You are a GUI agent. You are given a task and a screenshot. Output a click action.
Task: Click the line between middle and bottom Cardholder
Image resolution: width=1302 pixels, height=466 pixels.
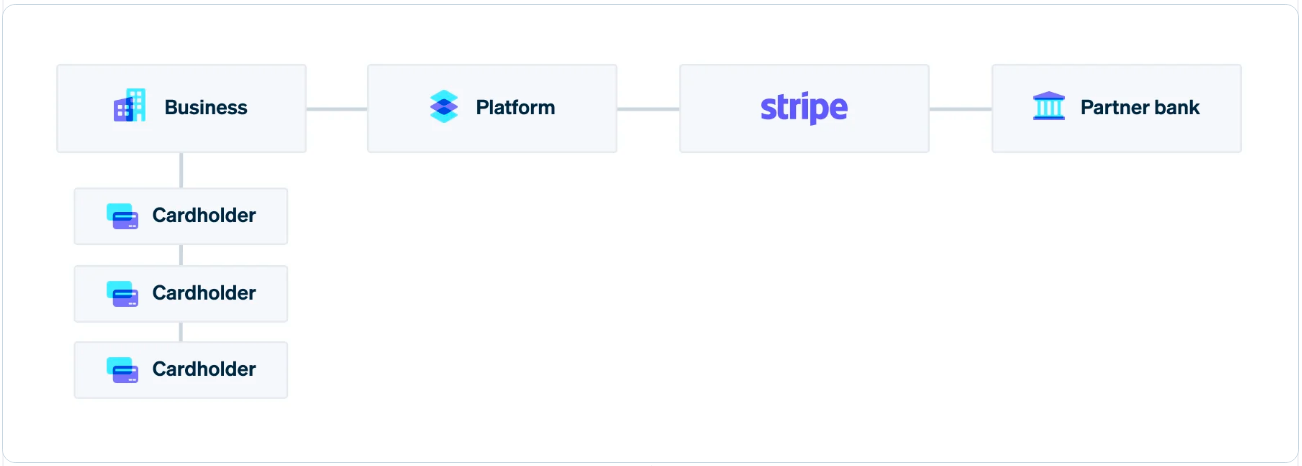point(181,332)
